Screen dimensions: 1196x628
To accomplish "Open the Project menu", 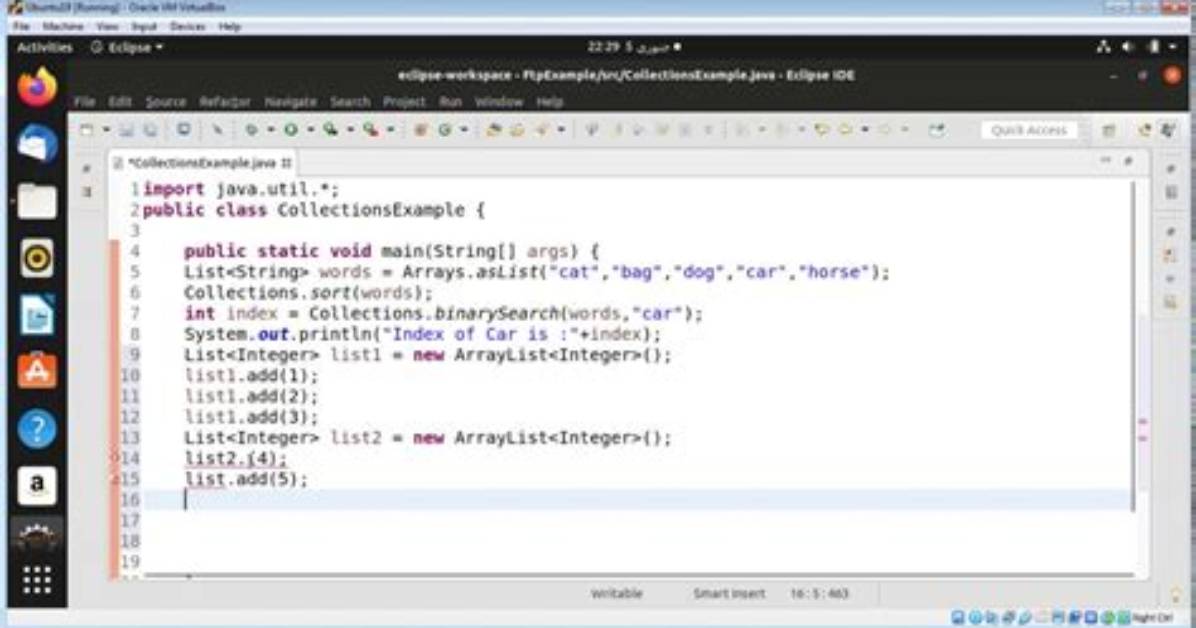I will [x=404, y=101].
